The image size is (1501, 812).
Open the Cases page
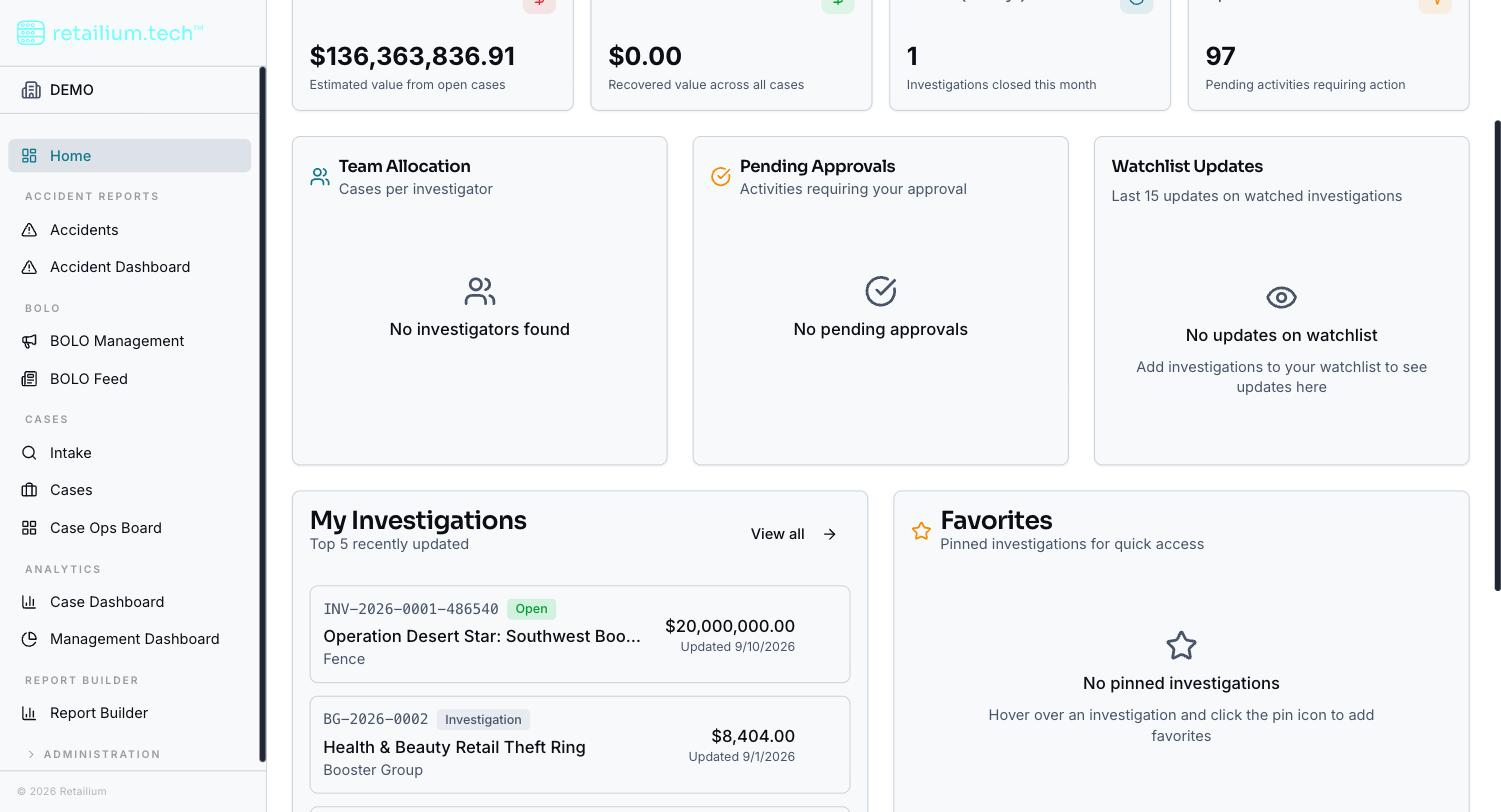[130, 490]
